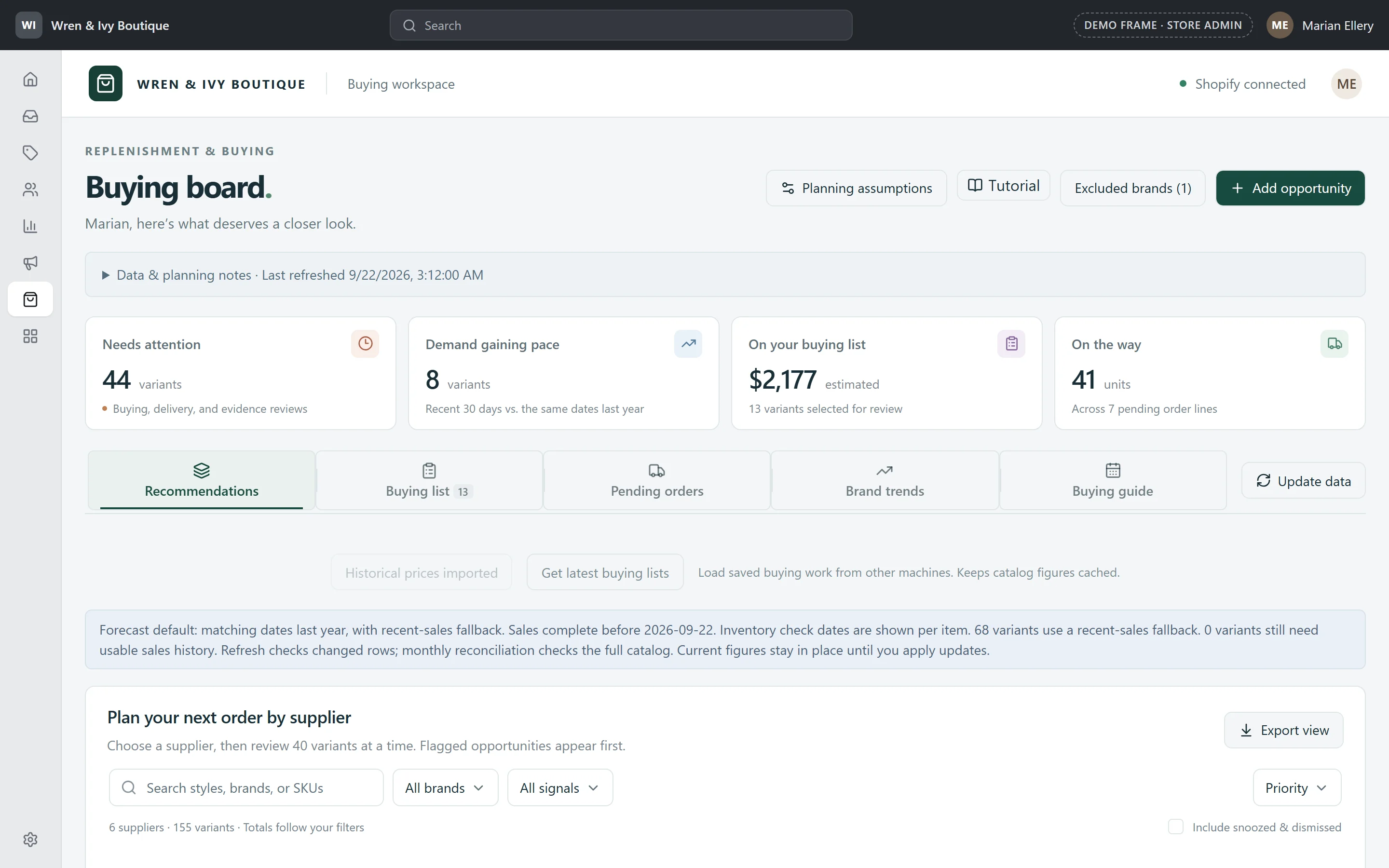Click Search styles, brands, or SKUs field
The image size is (1389, 868).
coord(246,787)
